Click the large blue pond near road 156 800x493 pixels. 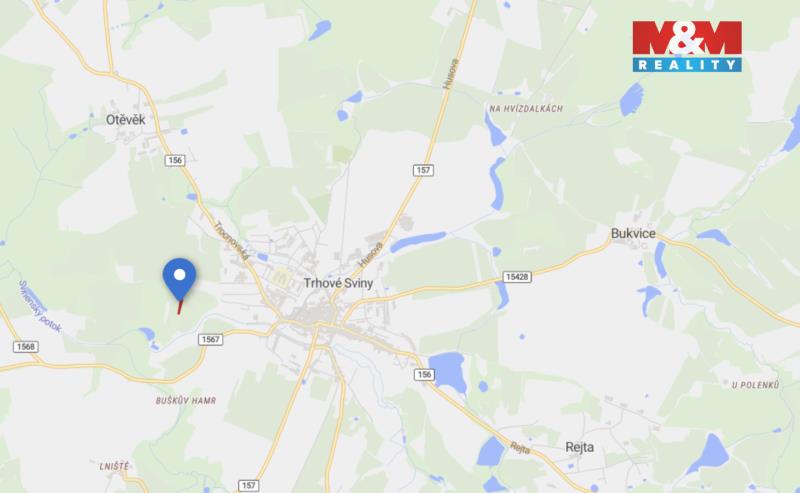tap(448, 372)
